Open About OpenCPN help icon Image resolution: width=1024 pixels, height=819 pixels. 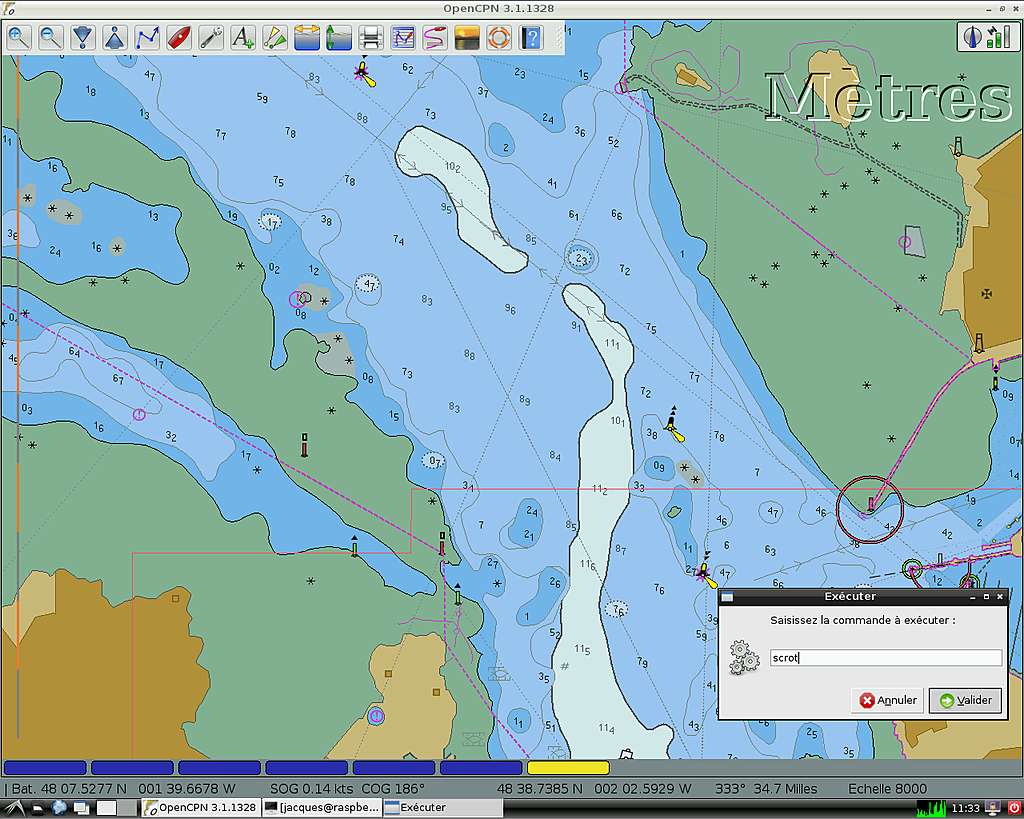531,38
